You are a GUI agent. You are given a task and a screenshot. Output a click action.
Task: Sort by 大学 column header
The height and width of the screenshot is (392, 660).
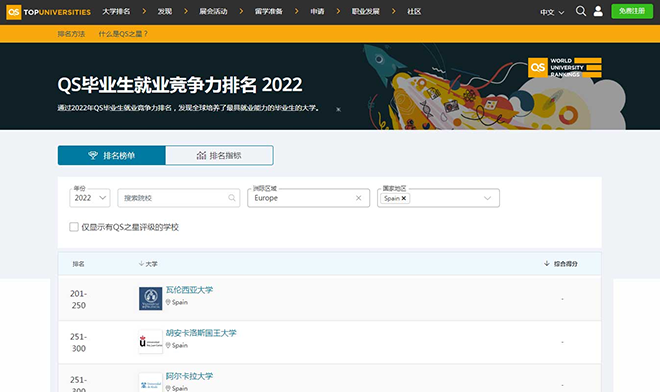(x=148, y=264)
